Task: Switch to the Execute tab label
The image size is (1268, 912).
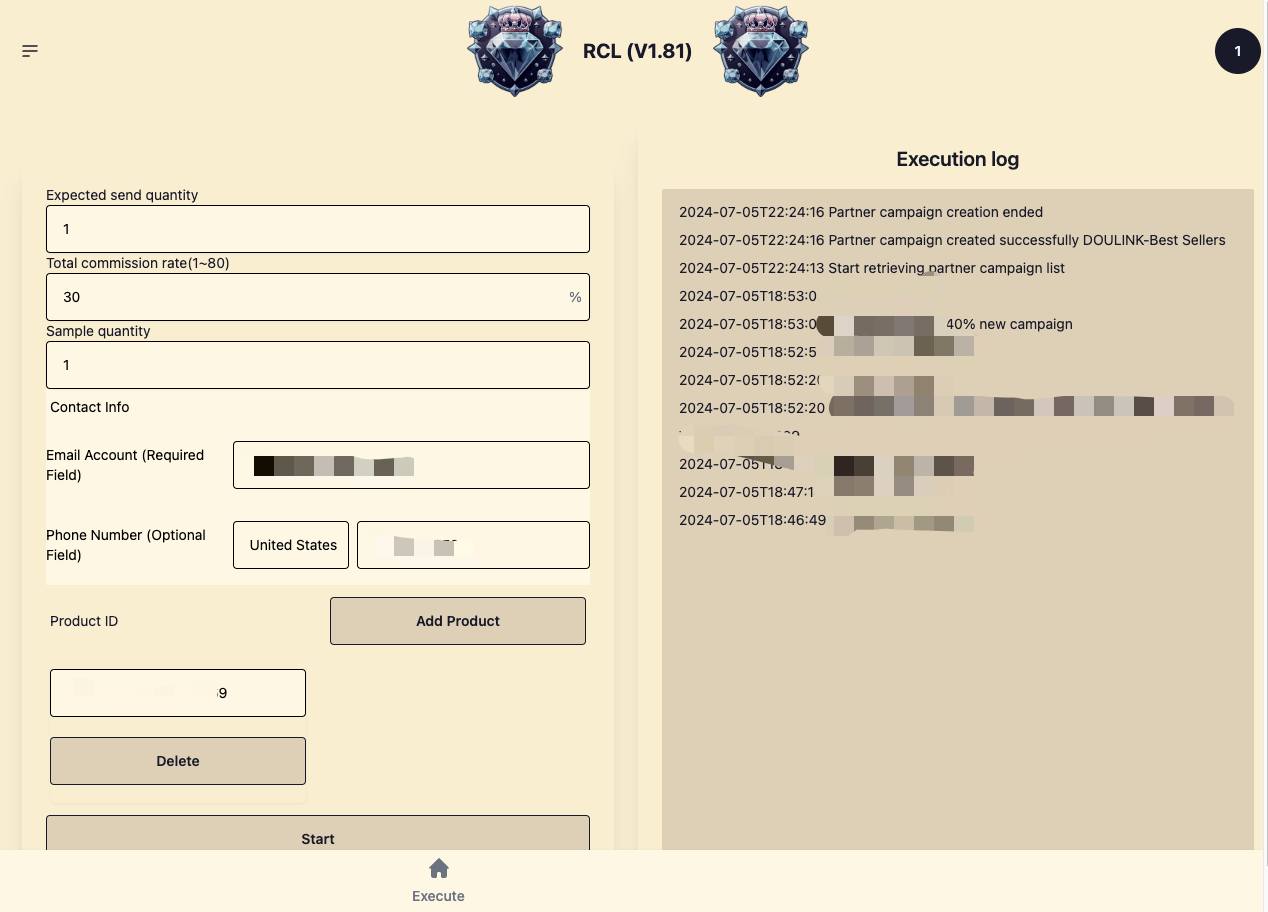Action: pos(438,896)
